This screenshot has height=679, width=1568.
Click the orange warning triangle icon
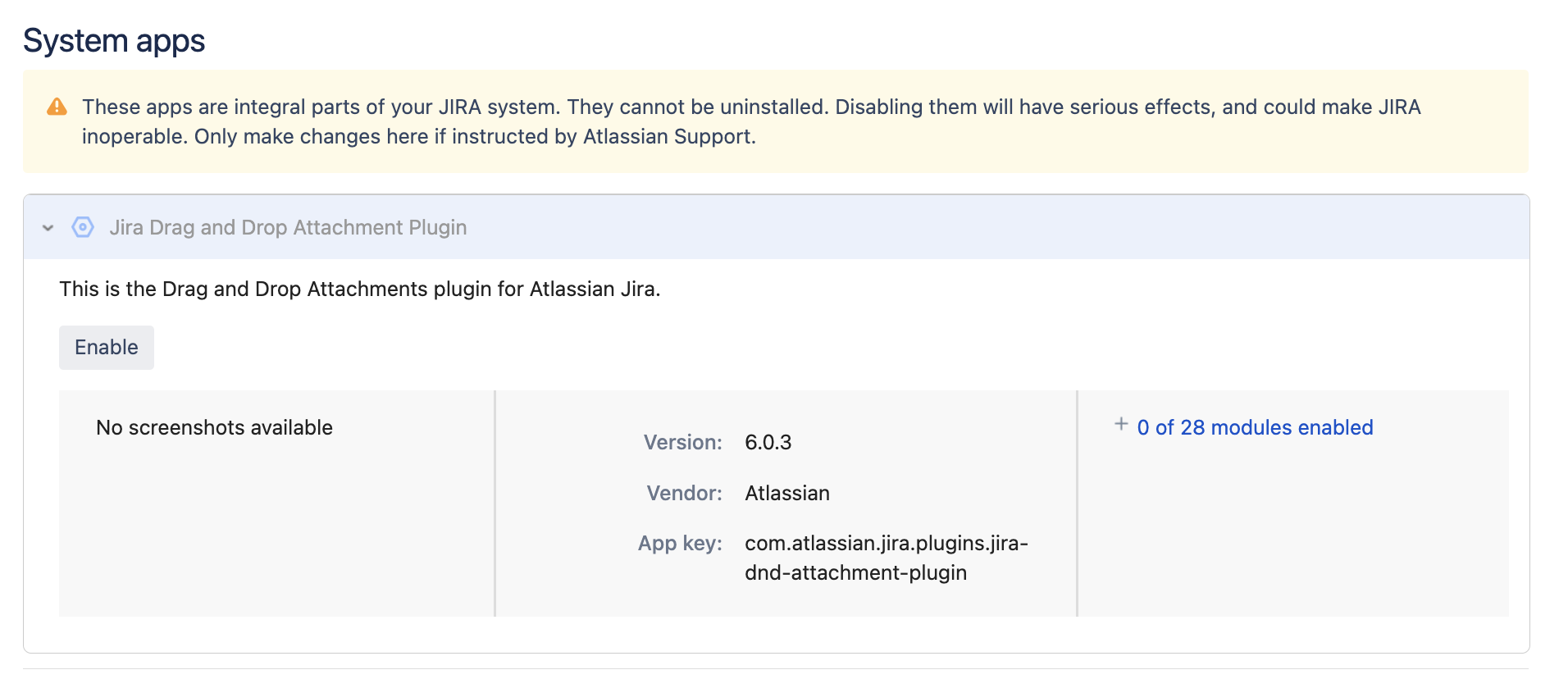click(57, 107)
